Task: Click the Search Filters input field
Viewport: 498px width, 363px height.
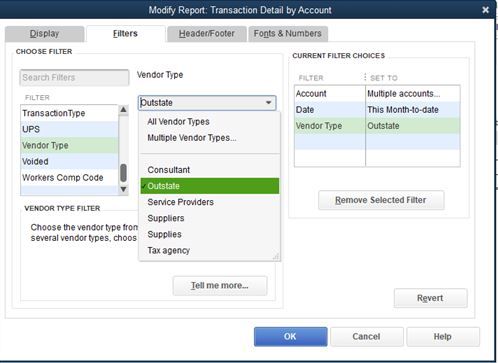Action: click(74, 78)
